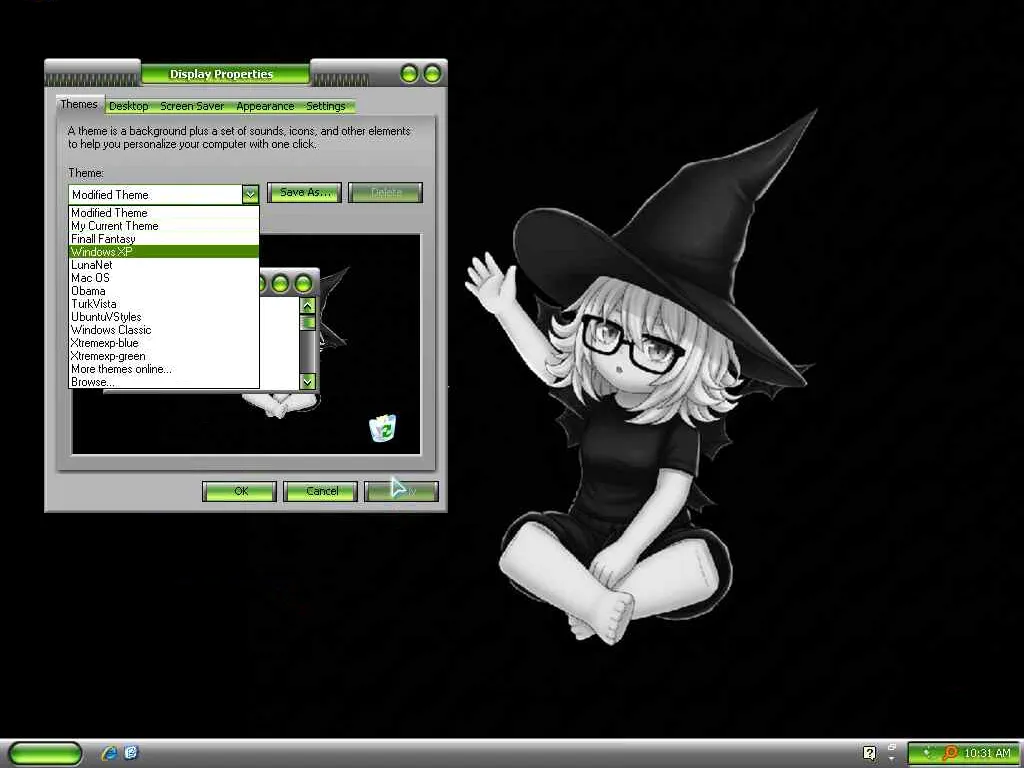Click preview window middle green button

(x=280, y=283)
